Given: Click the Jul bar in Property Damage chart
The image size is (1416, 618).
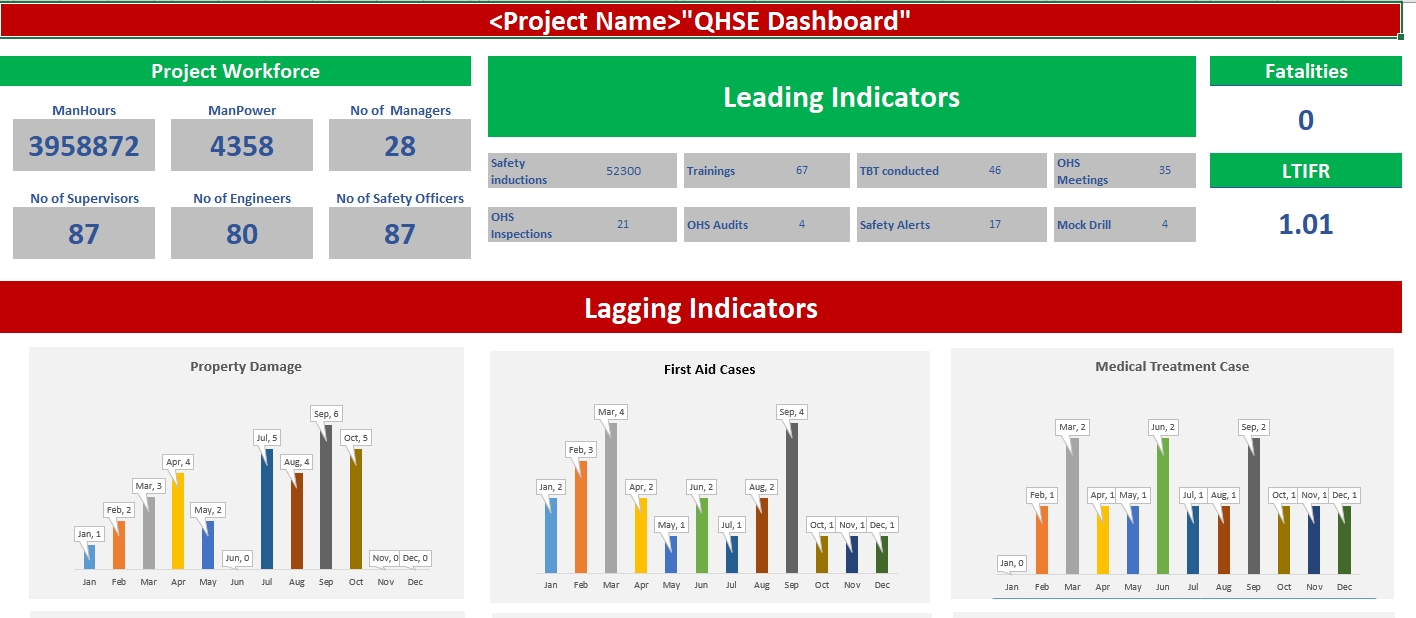Looking at the screenshot, I should click(267, 509).
